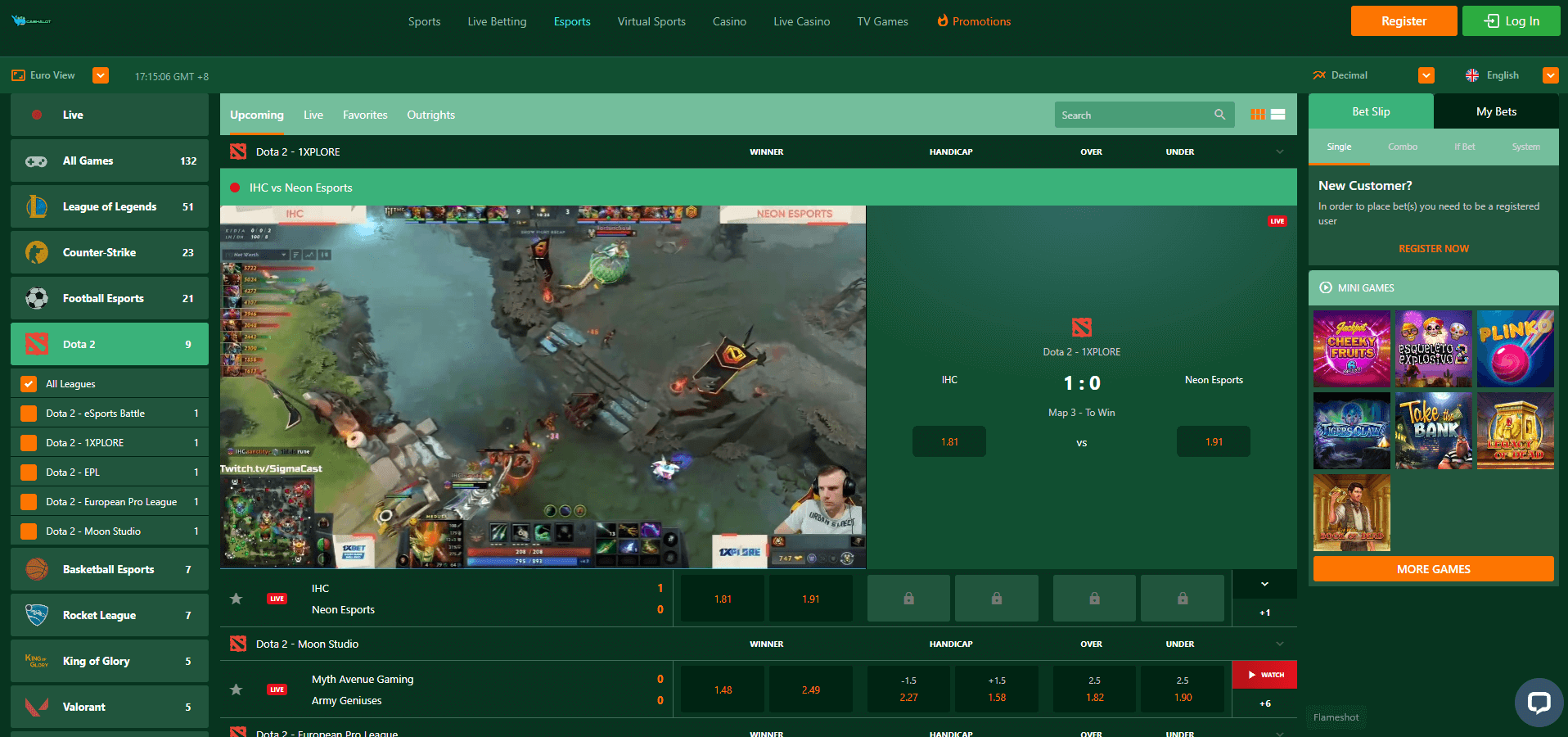
Task: Open the English language dropdown
Action: (x=1551, y=75)
